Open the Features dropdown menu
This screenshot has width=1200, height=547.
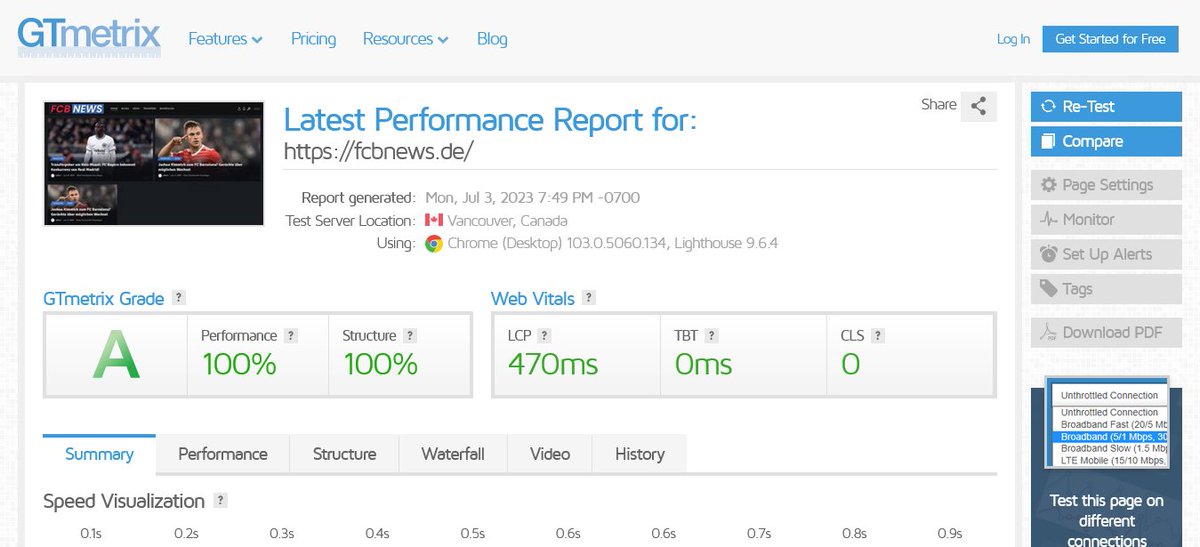(x=225, y=39)
